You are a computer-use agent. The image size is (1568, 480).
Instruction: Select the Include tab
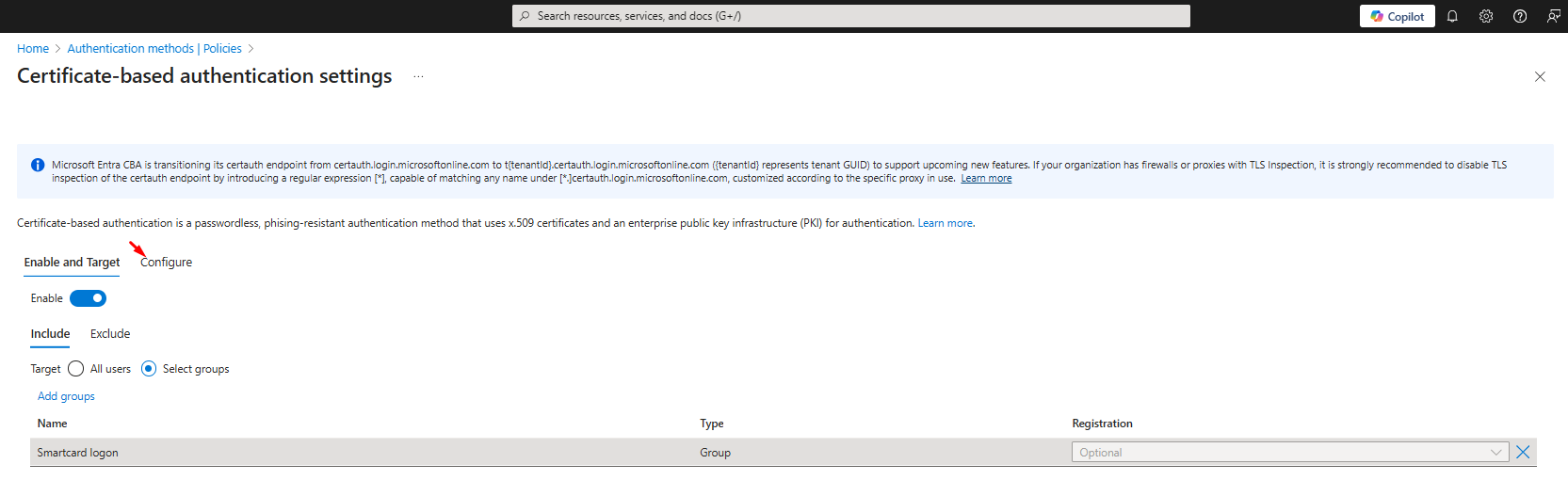(50, 334)
